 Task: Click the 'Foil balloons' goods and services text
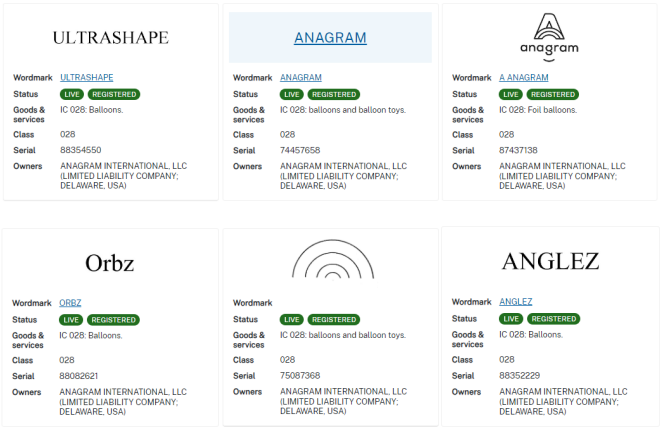538,110
